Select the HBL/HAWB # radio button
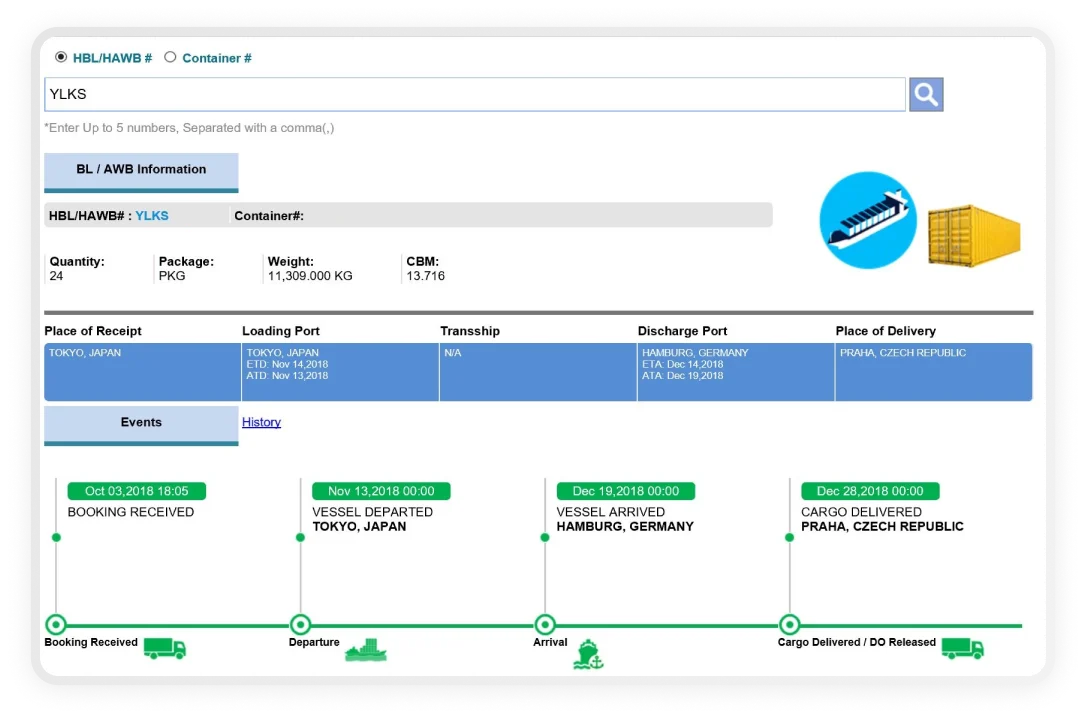 tap(61, 57)
